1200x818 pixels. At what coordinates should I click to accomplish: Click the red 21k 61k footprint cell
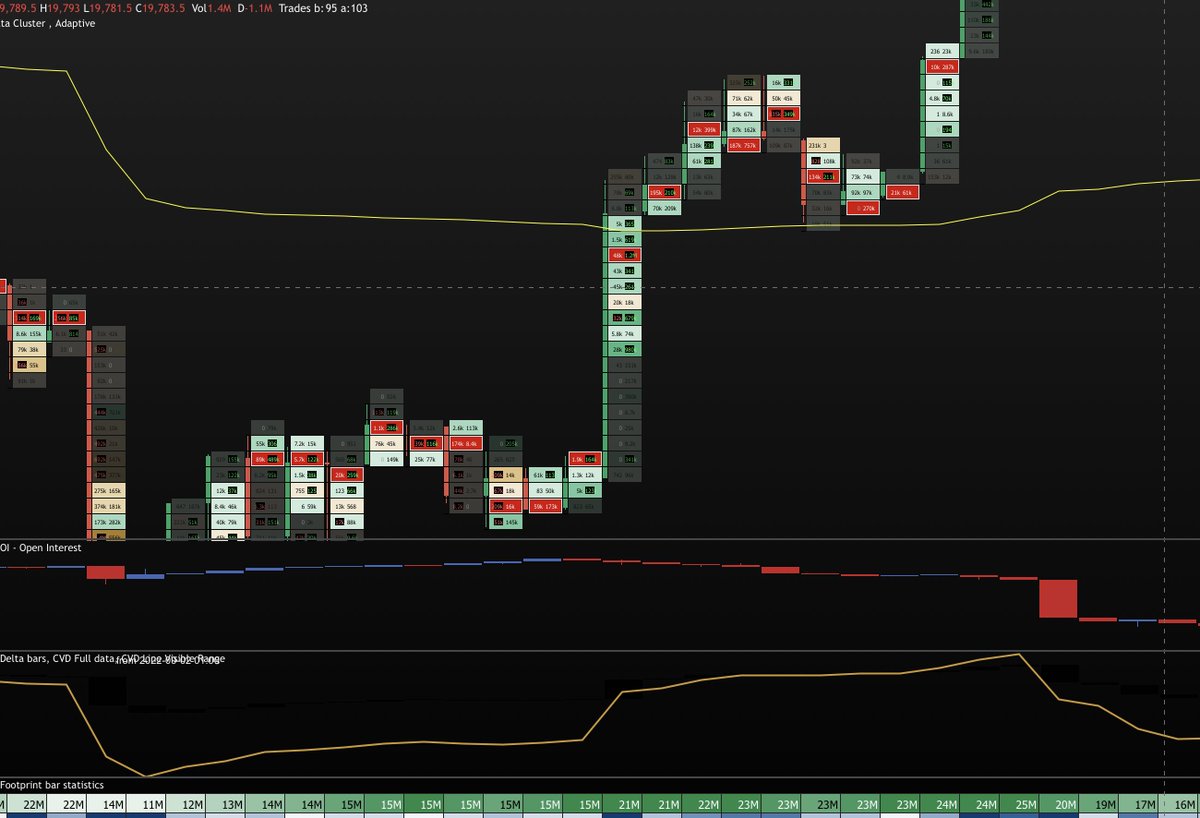coord(901,192)
